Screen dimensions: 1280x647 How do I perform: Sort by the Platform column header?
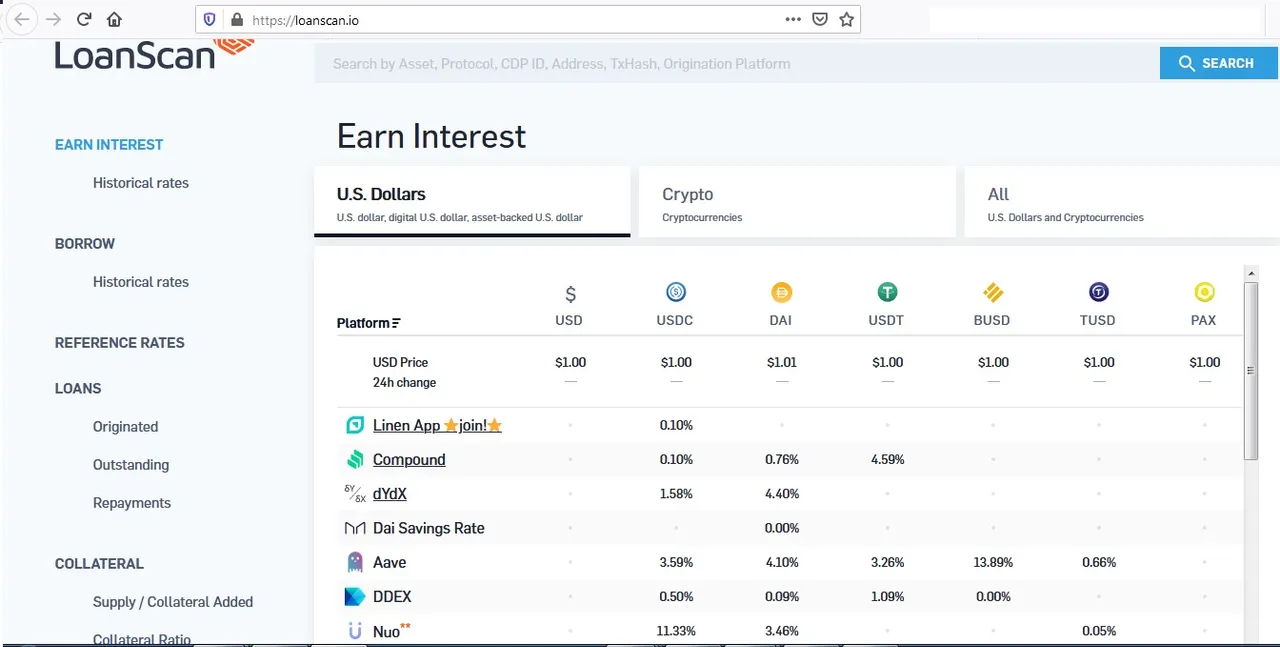(369, 323)
